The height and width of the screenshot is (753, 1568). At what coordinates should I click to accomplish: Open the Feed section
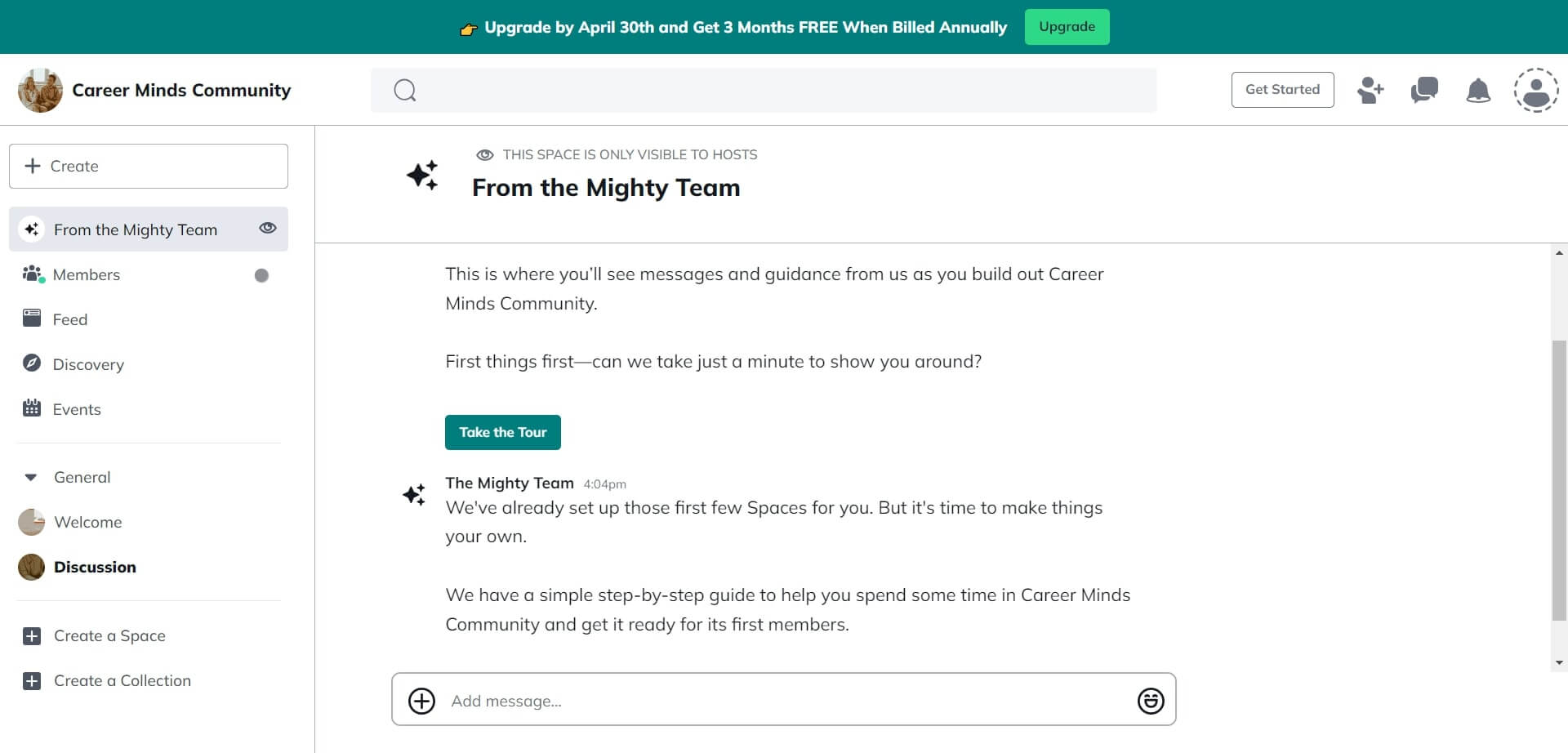tap(70, 319)
